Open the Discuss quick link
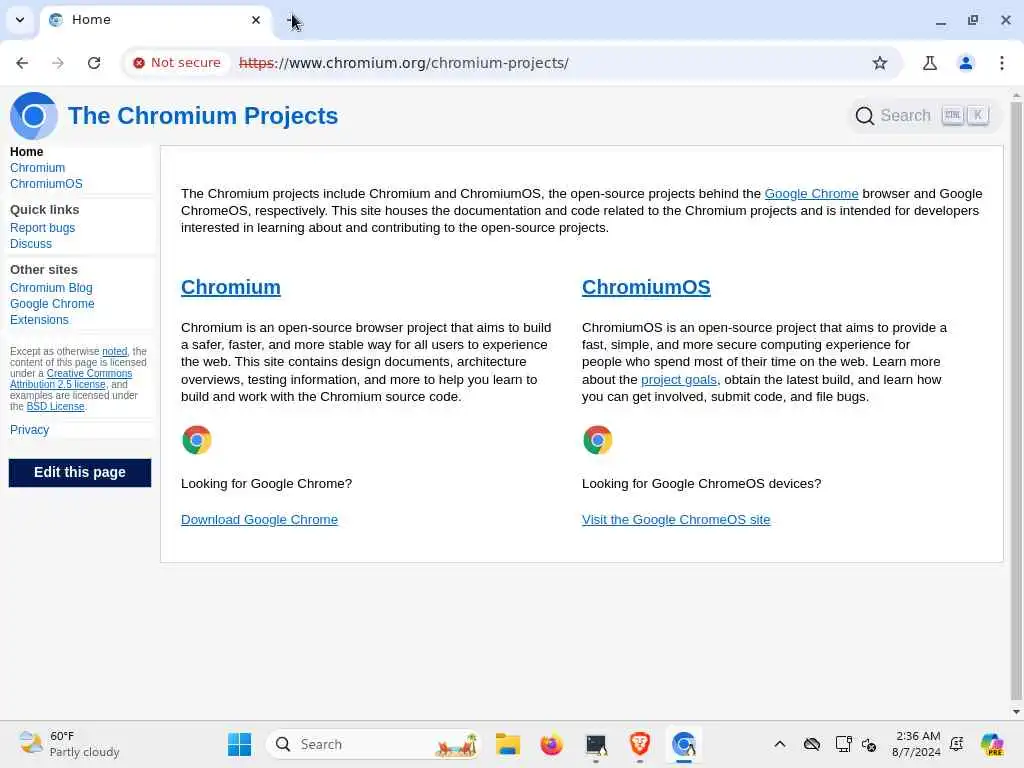The width and height of the screenshot is (1024, 768). (31, 244)
